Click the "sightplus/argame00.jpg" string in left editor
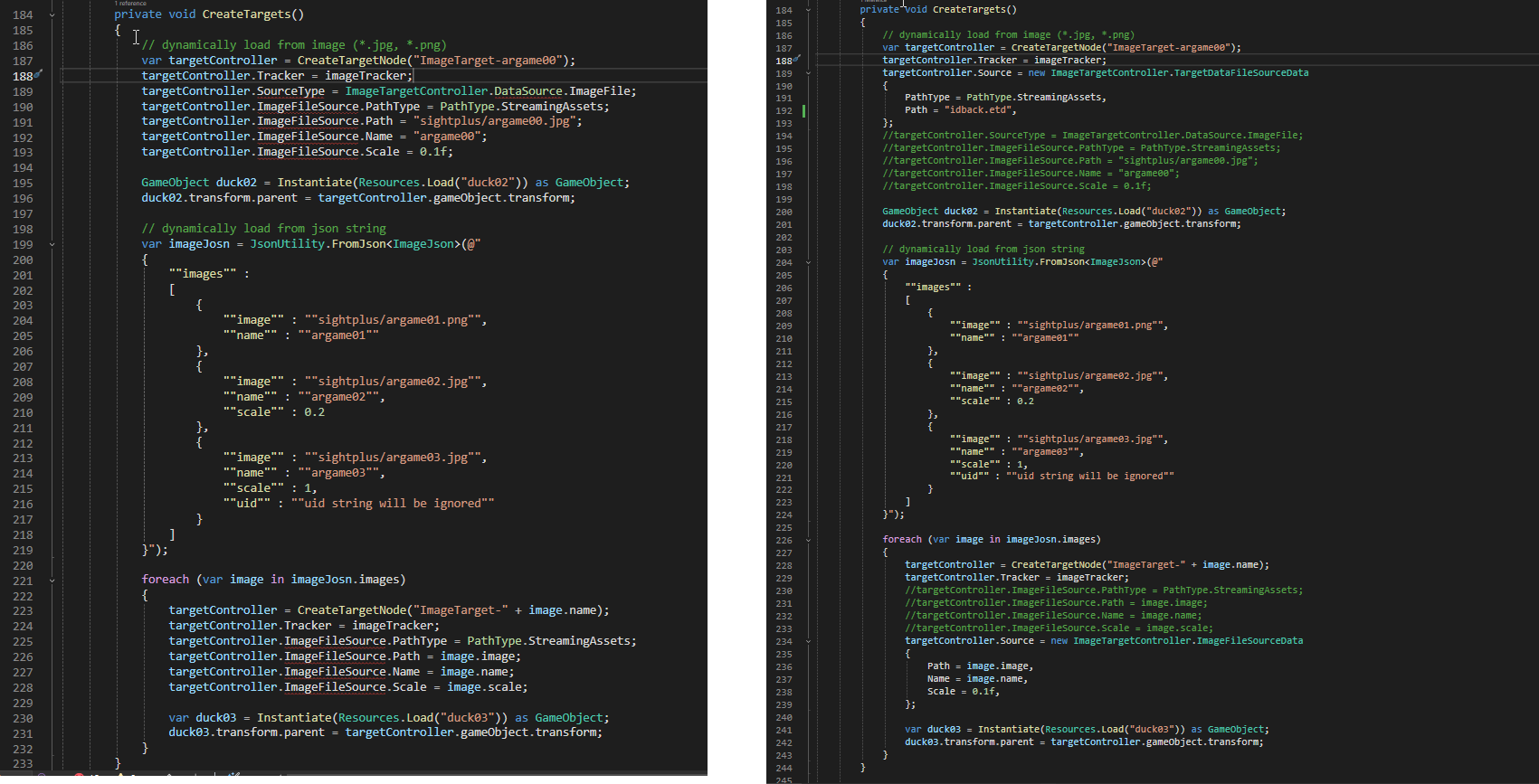 click(x=497, y=121)
